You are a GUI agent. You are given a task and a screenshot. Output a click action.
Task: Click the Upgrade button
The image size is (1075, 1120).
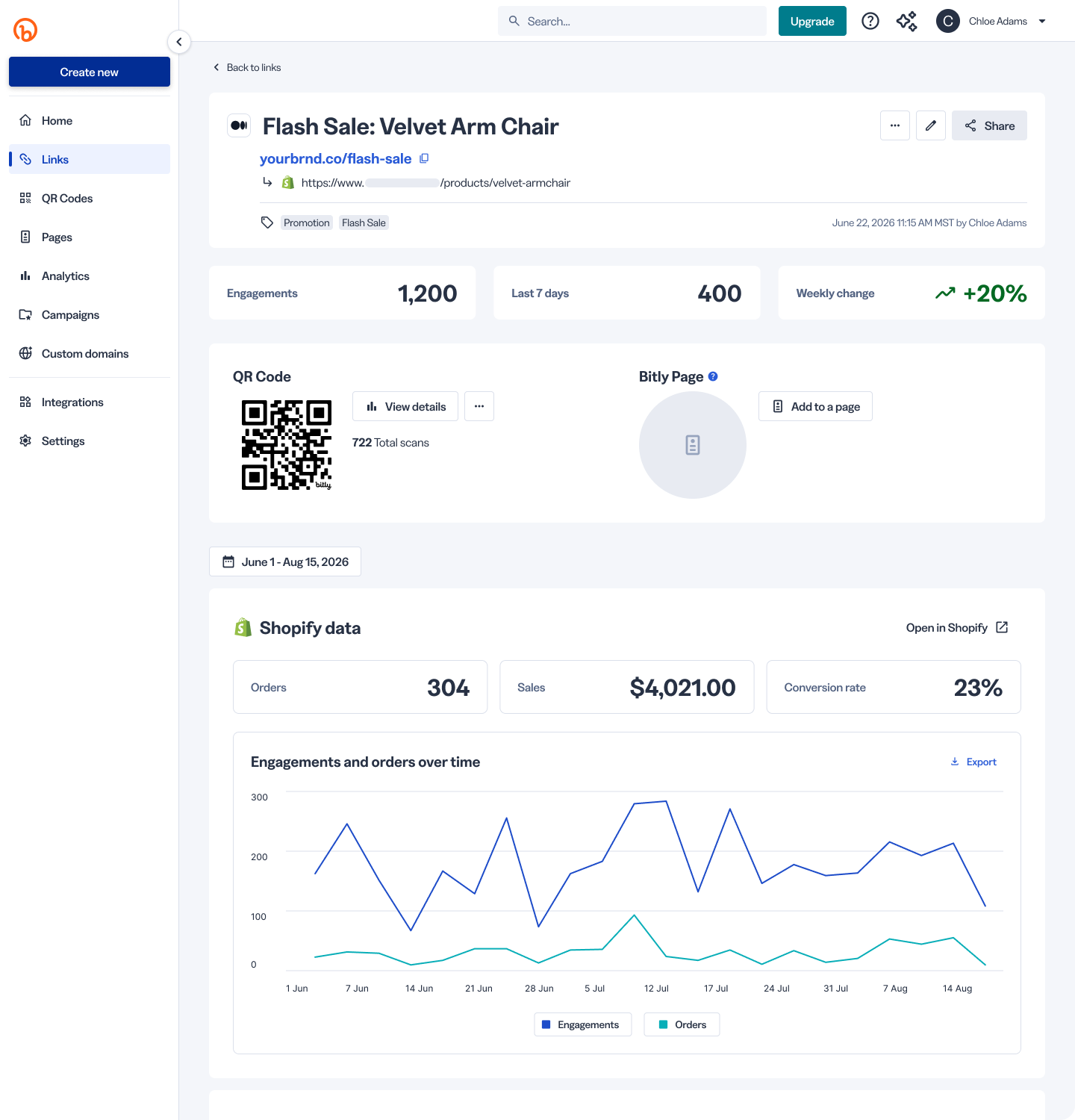click(x=812, y=21)
